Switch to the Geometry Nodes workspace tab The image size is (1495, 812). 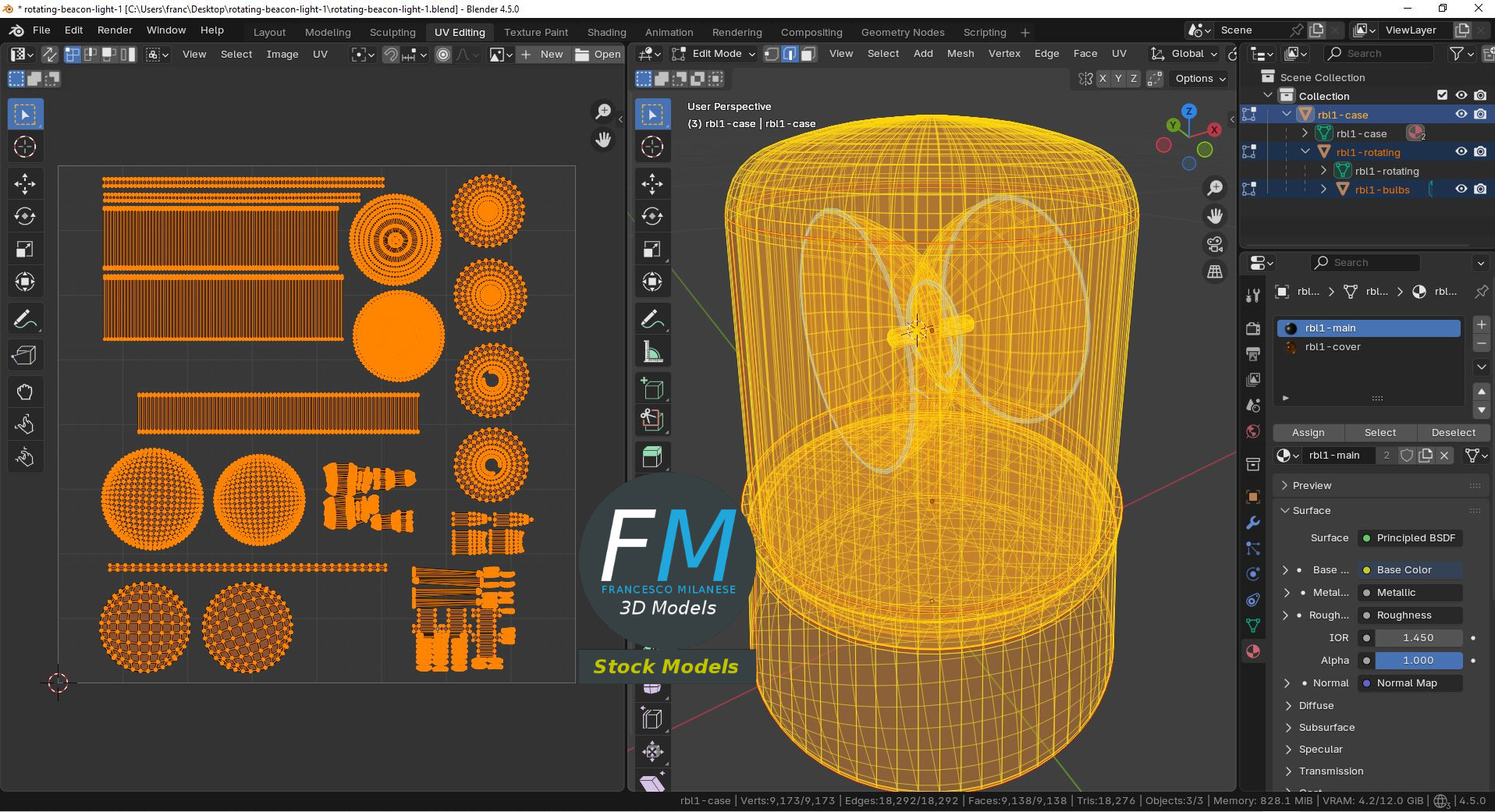click(903, 32)
